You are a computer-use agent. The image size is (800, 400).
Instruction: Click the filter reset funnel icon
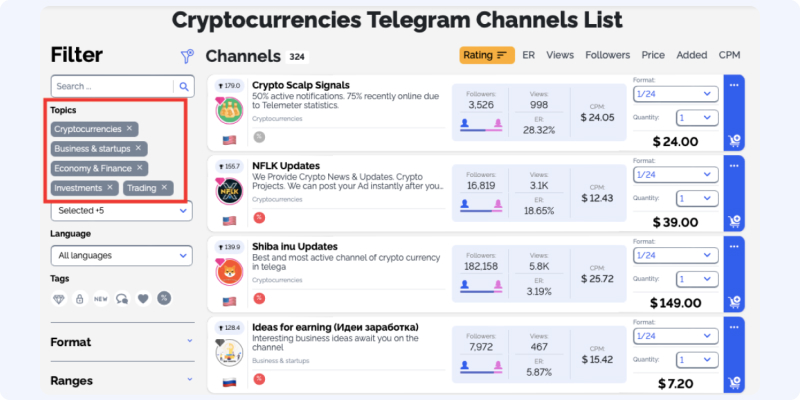tap(187, 56)
